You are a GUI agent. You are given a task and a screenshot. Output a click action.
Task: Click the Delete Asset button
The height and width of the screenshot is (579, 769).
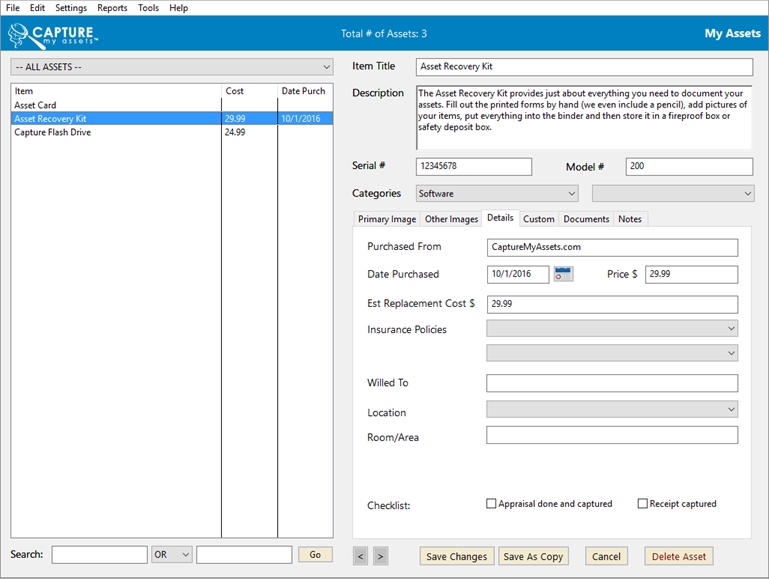679,556
